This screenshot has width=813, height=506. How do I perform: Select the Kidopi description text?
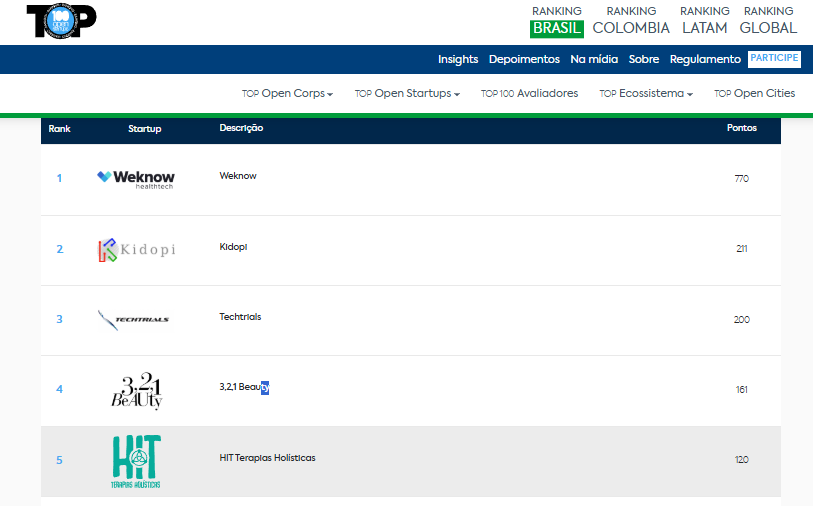(233, 247)
